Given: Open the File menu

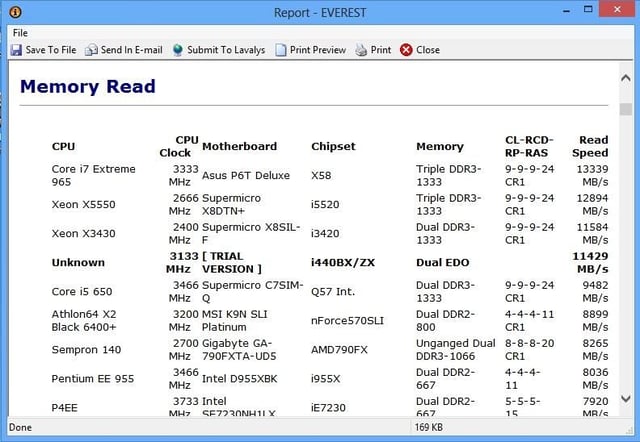Looking at the screenshot, I should click(20, 33).
